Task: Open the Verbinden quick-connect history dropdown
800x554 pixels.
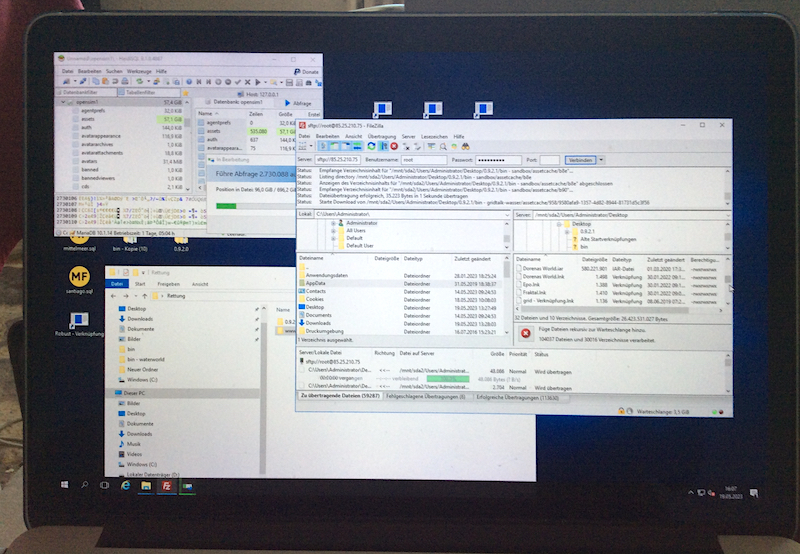Action: [x=600, y=160]
